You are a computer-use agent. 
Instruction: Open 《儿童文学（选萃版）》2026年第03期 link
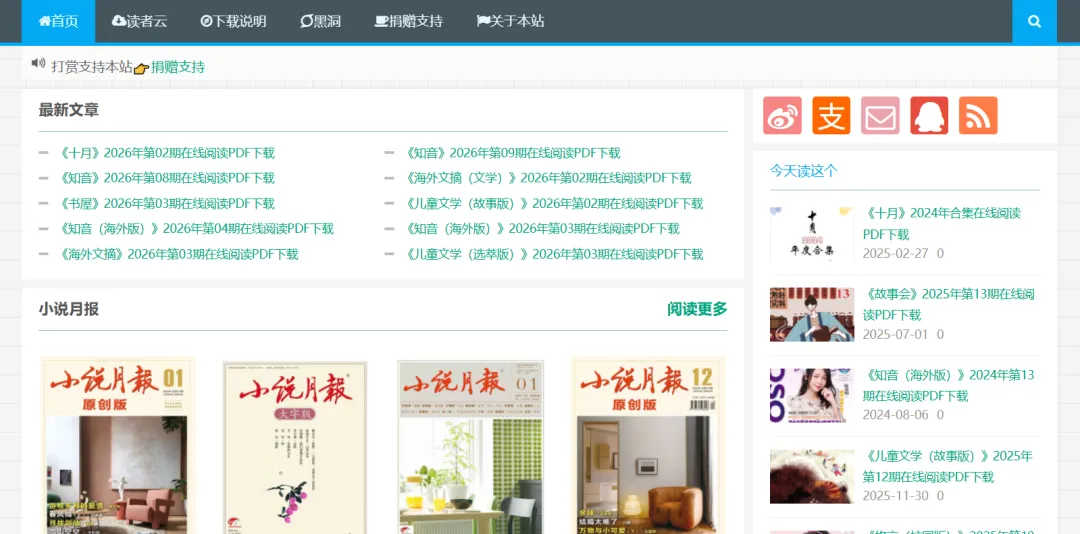point(553,254)
